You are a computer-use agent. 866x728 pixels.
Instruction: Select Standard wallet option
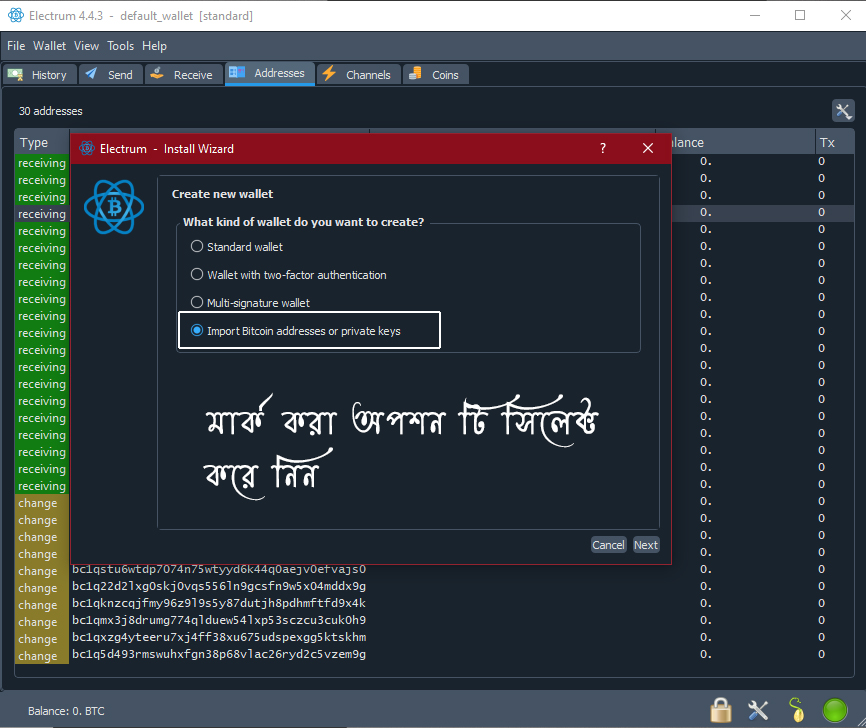tap(237, 247)
